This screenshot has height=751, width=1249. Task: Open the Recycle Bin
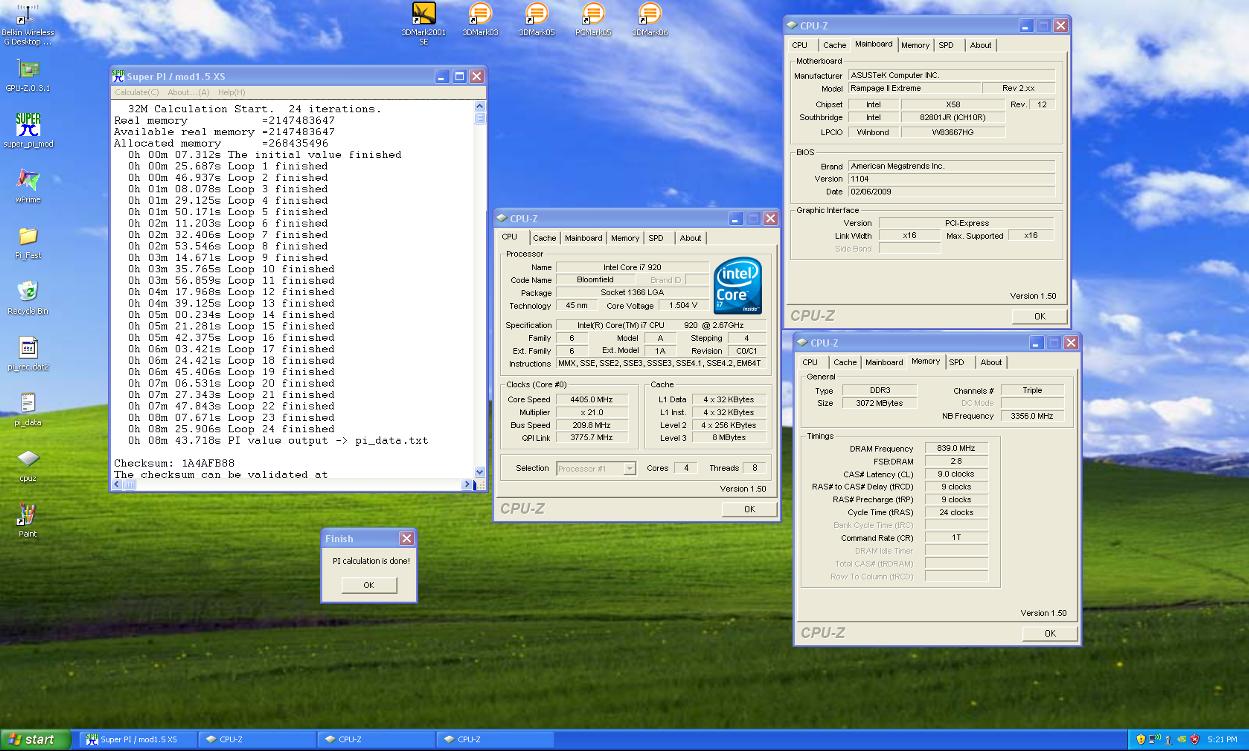tap(28, 296)
